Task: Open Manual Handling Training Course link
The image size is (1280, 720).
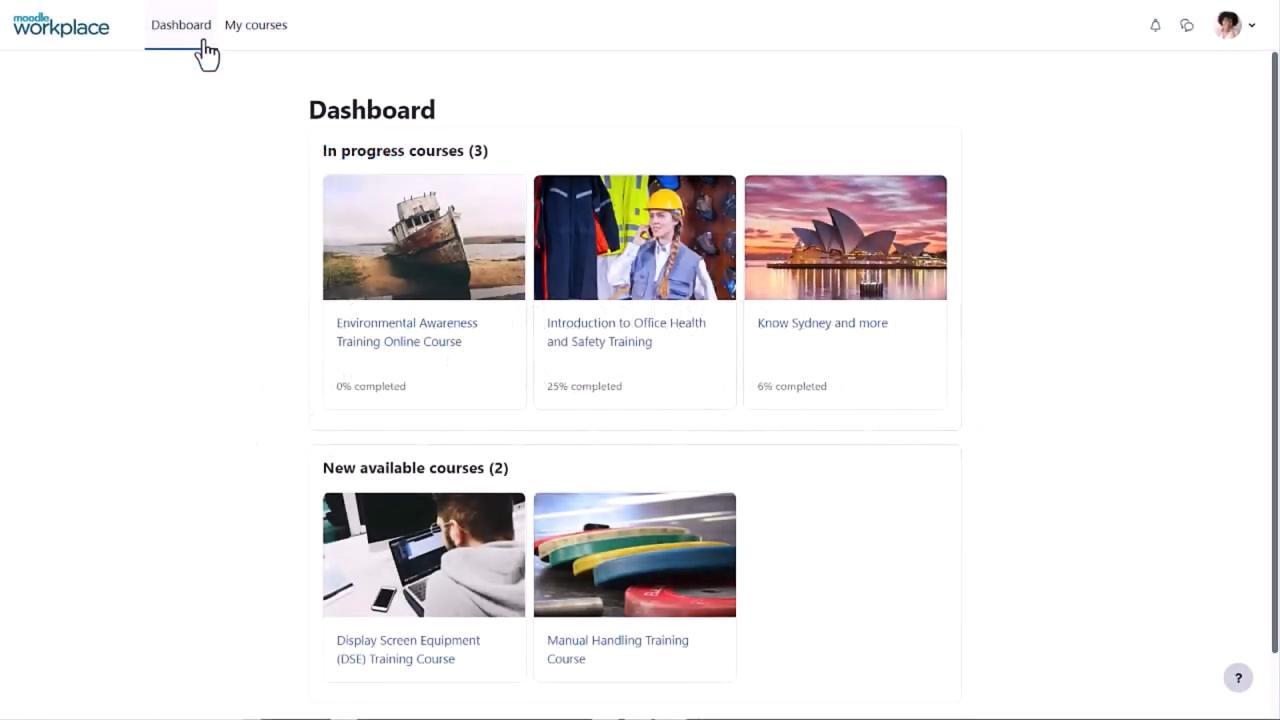Action: pos(617,649)
